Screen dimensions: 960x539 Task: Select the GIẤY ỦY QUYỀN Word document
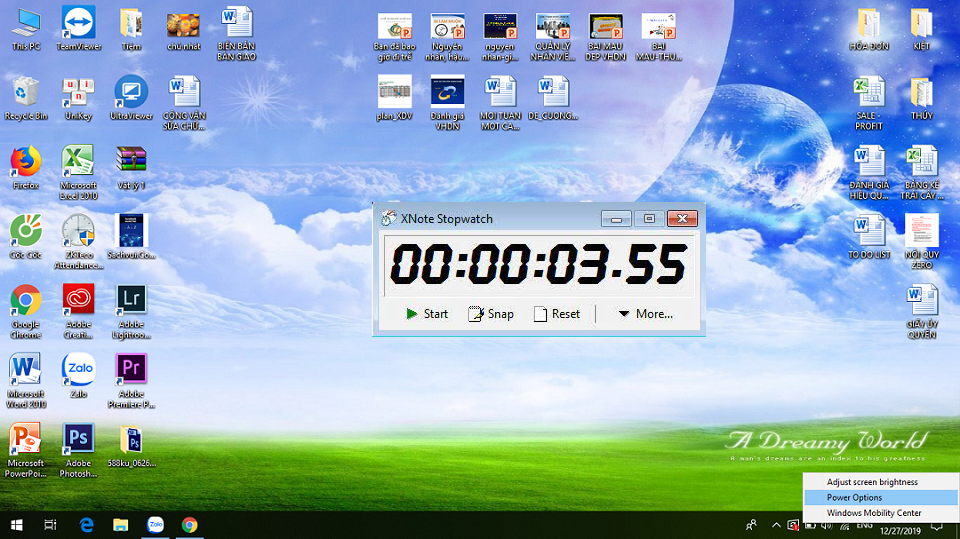921,311
